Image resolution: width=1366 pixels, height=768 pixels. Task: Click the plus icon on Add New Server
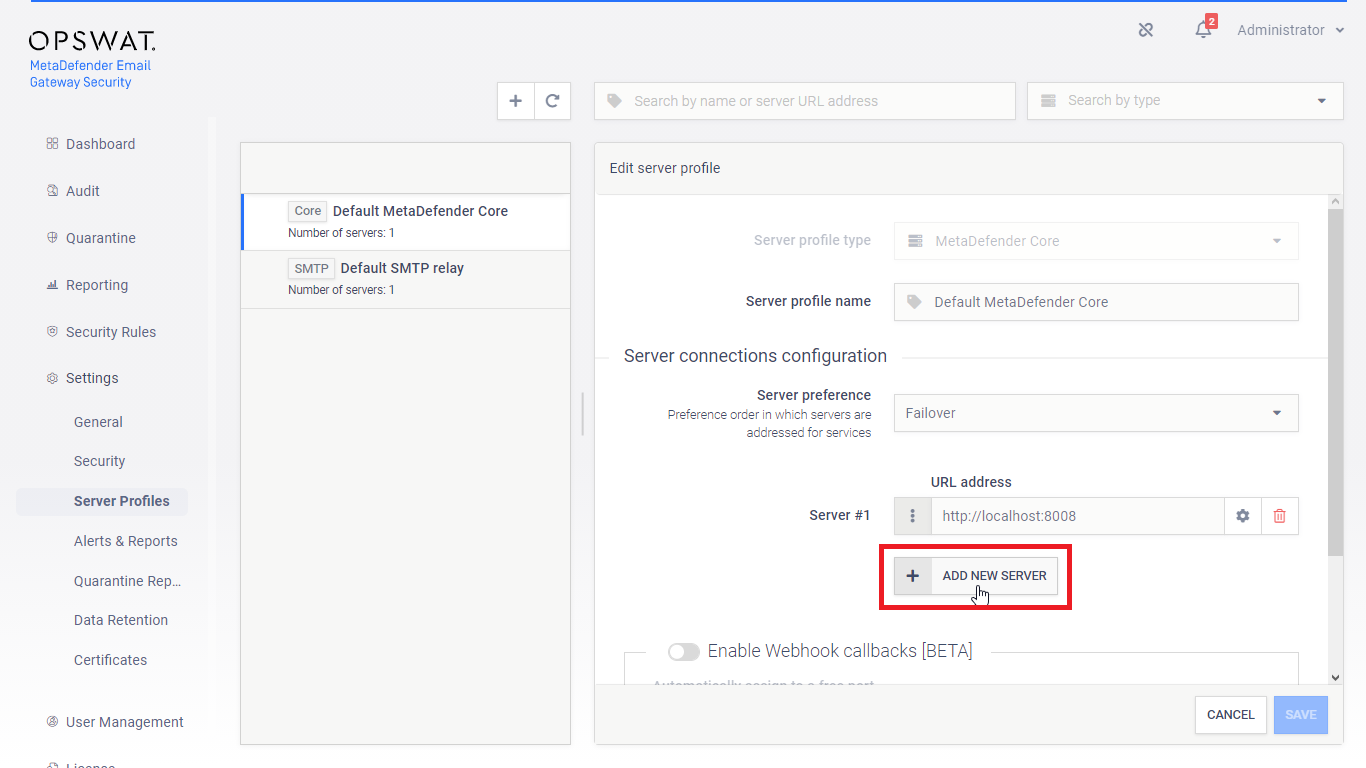pos(912,576)
